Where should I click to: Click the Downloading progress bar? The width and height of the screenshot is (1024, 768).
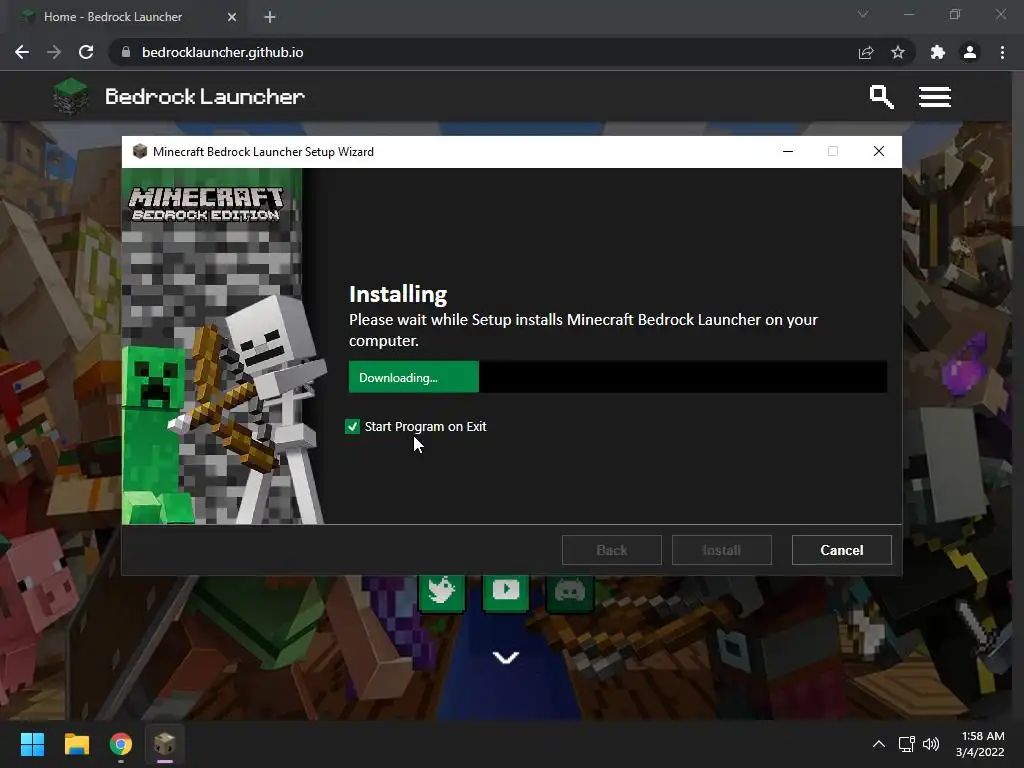pos(618,377)
